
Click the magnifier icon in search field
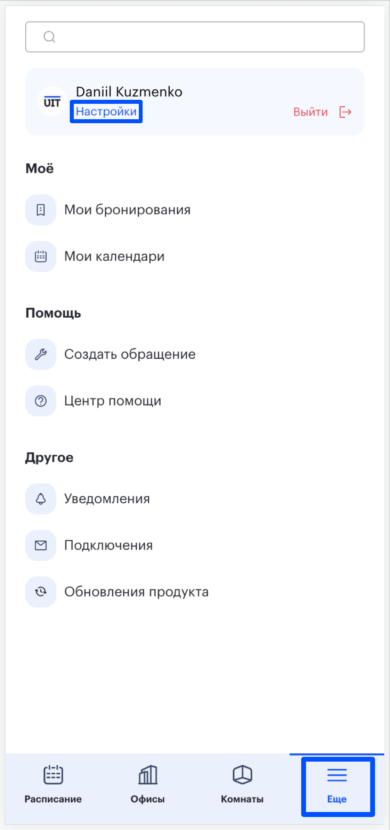point(50,37)
